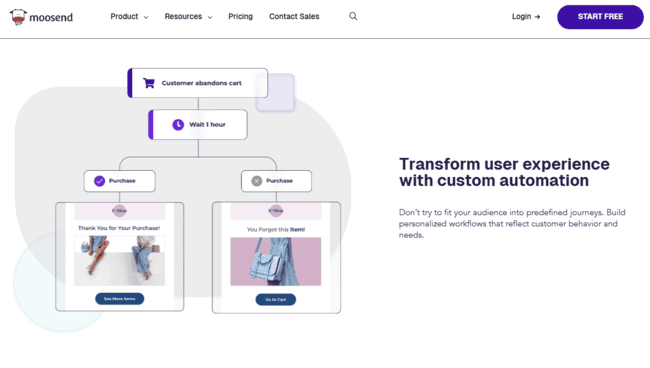Open Contact Sales page
The image size is (650, 368).
pyautogui.click(x=294, y=17)
